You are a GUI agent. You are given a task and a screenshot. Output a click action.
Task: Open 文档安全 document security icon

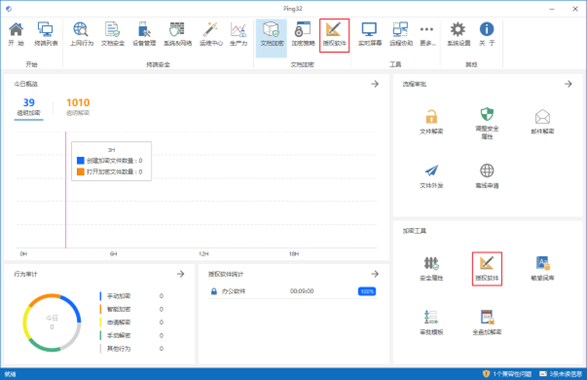[x=113, y=34]
